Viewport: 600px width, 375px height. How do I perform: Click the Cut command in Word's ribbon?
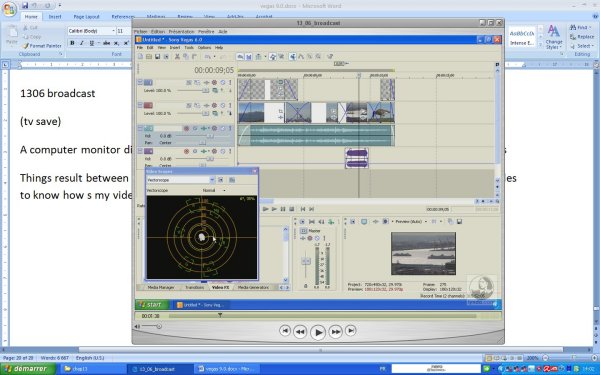[30, 28]
